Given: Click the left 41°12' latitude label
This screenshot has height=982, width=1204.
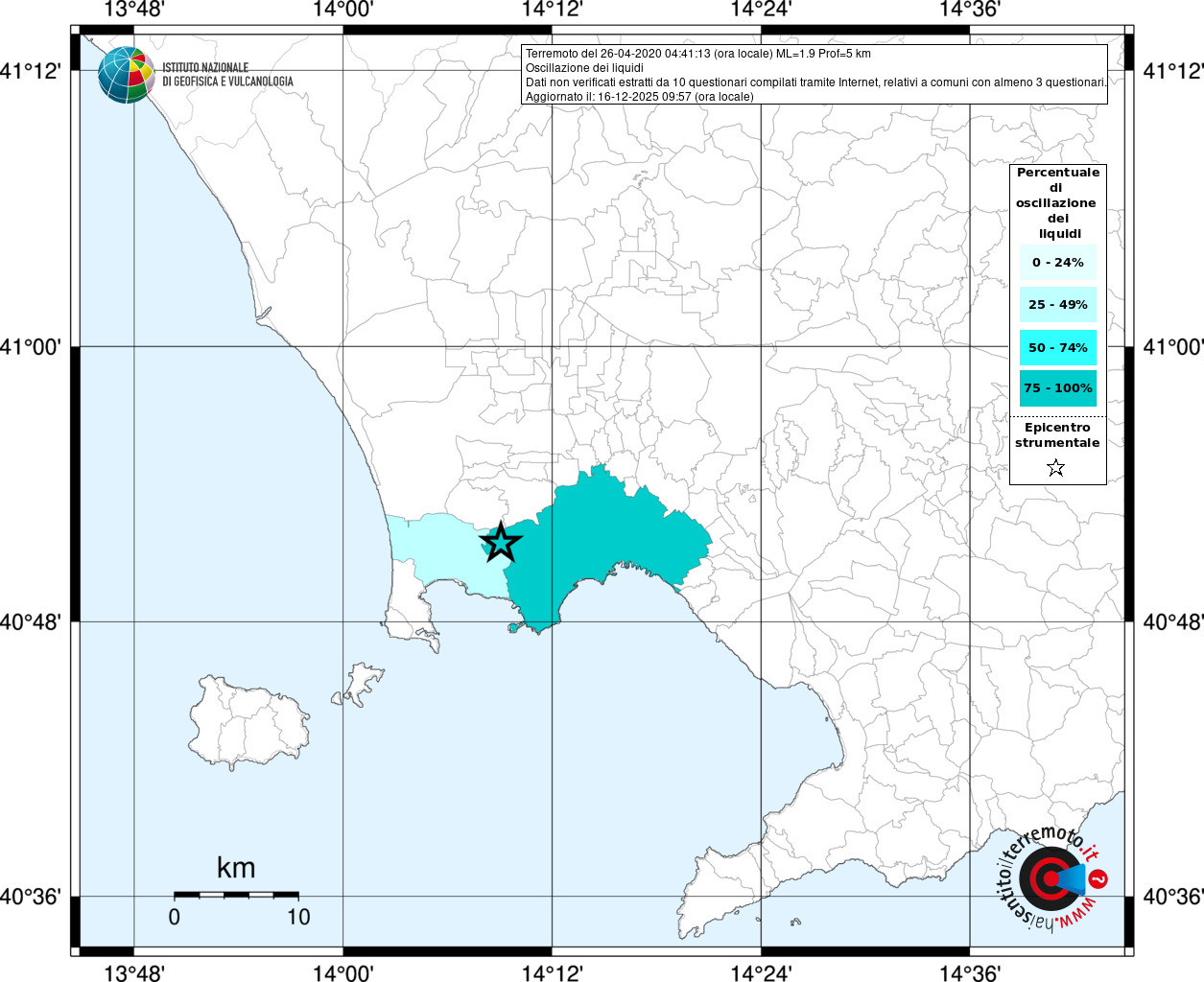Looking at the screenshot, I should 31,71.
